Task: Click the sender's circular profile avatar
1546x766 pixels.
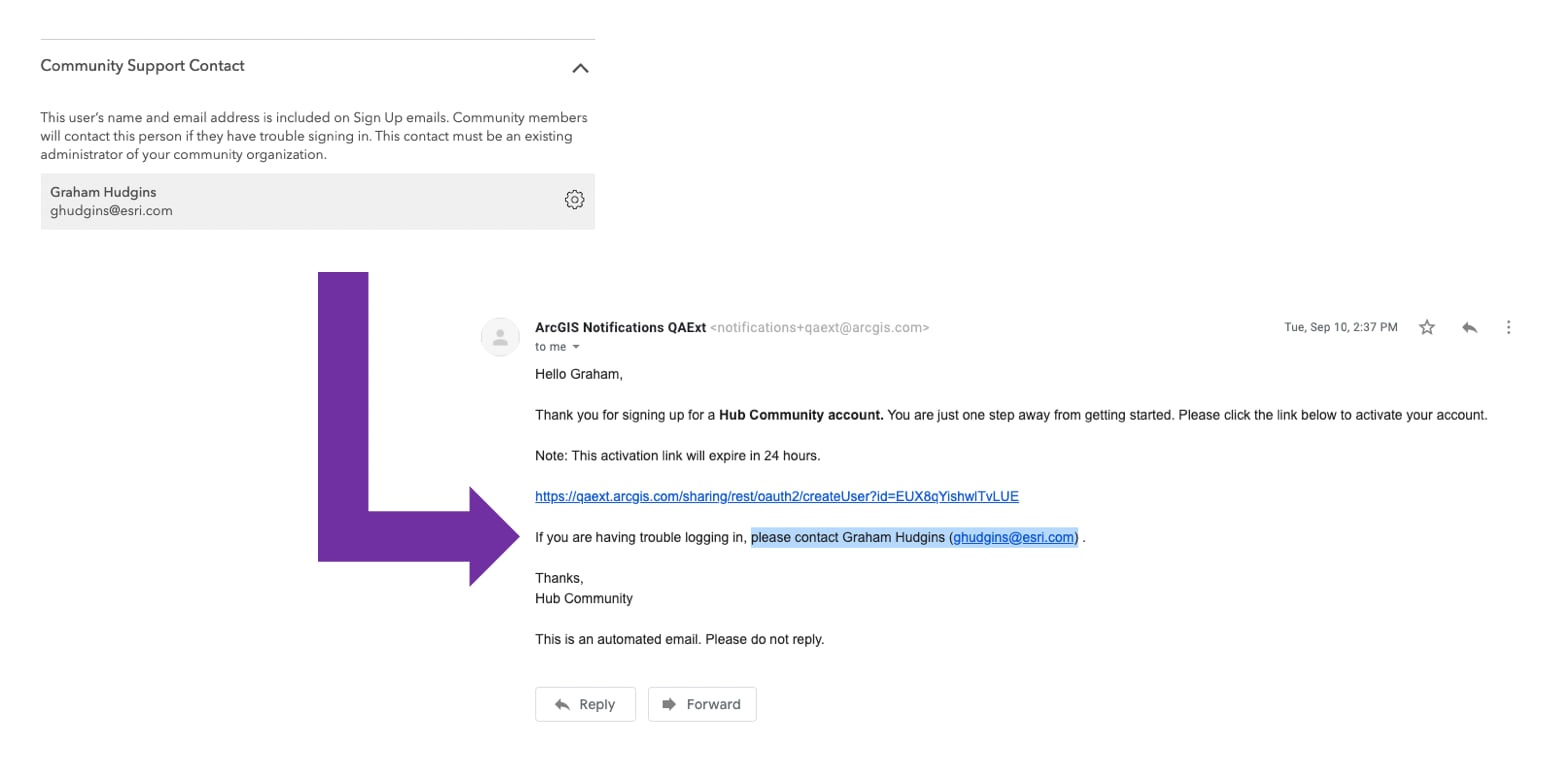Action: coord(500,337)
